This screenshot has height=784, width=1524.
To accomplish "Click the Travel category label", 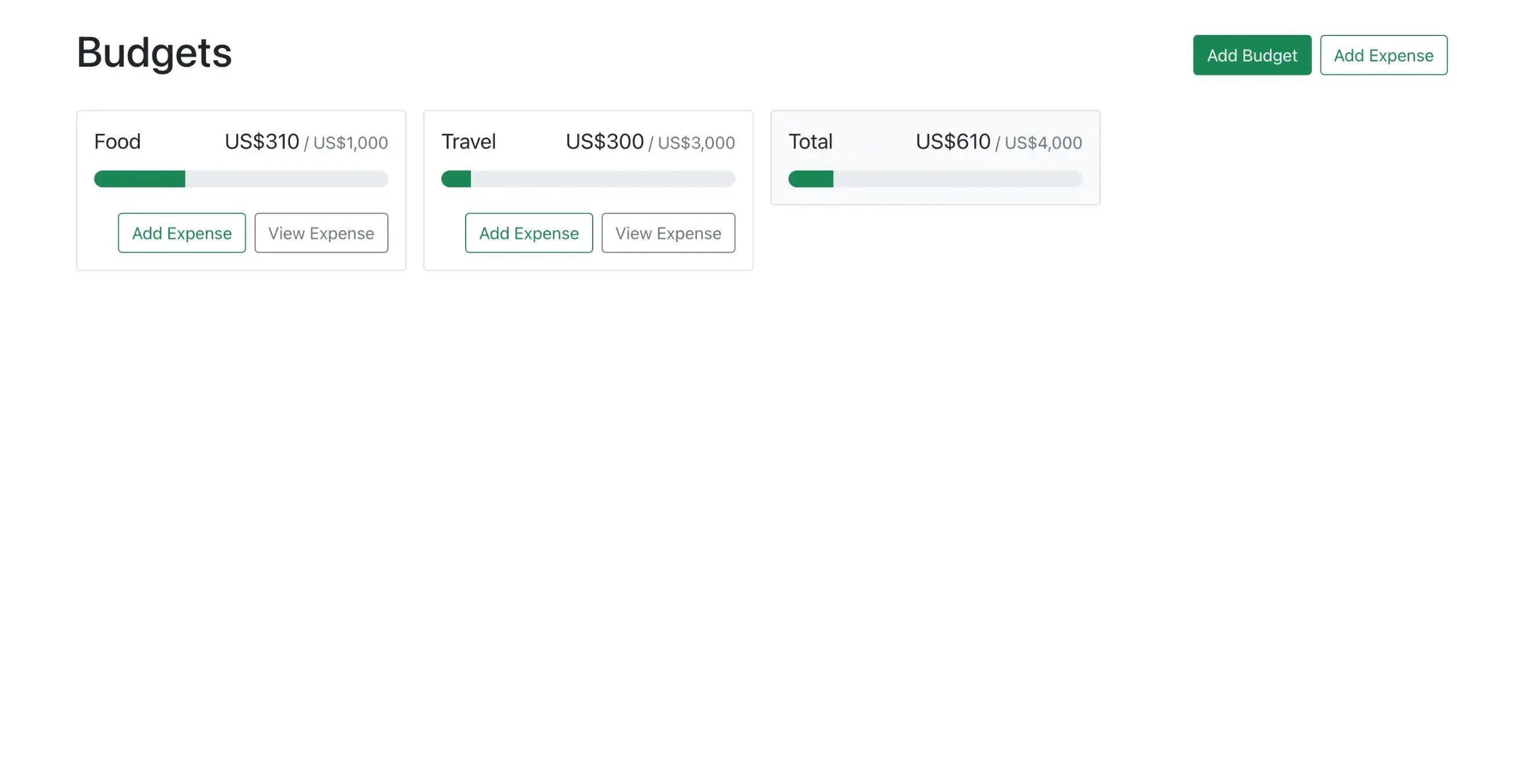I will point(468,141).
